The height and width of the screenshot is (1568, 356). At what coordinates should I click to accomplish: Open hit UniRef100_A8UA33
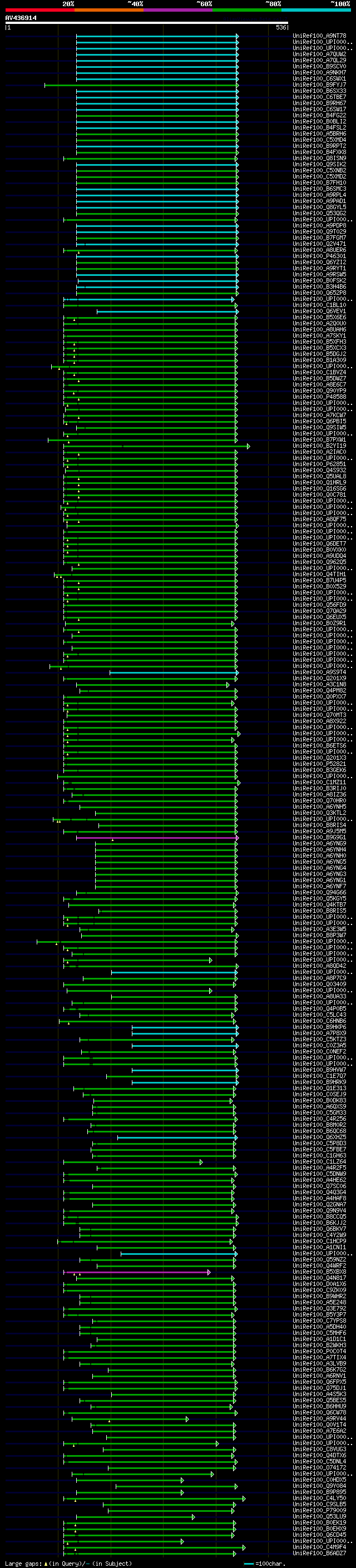(319, 996)
